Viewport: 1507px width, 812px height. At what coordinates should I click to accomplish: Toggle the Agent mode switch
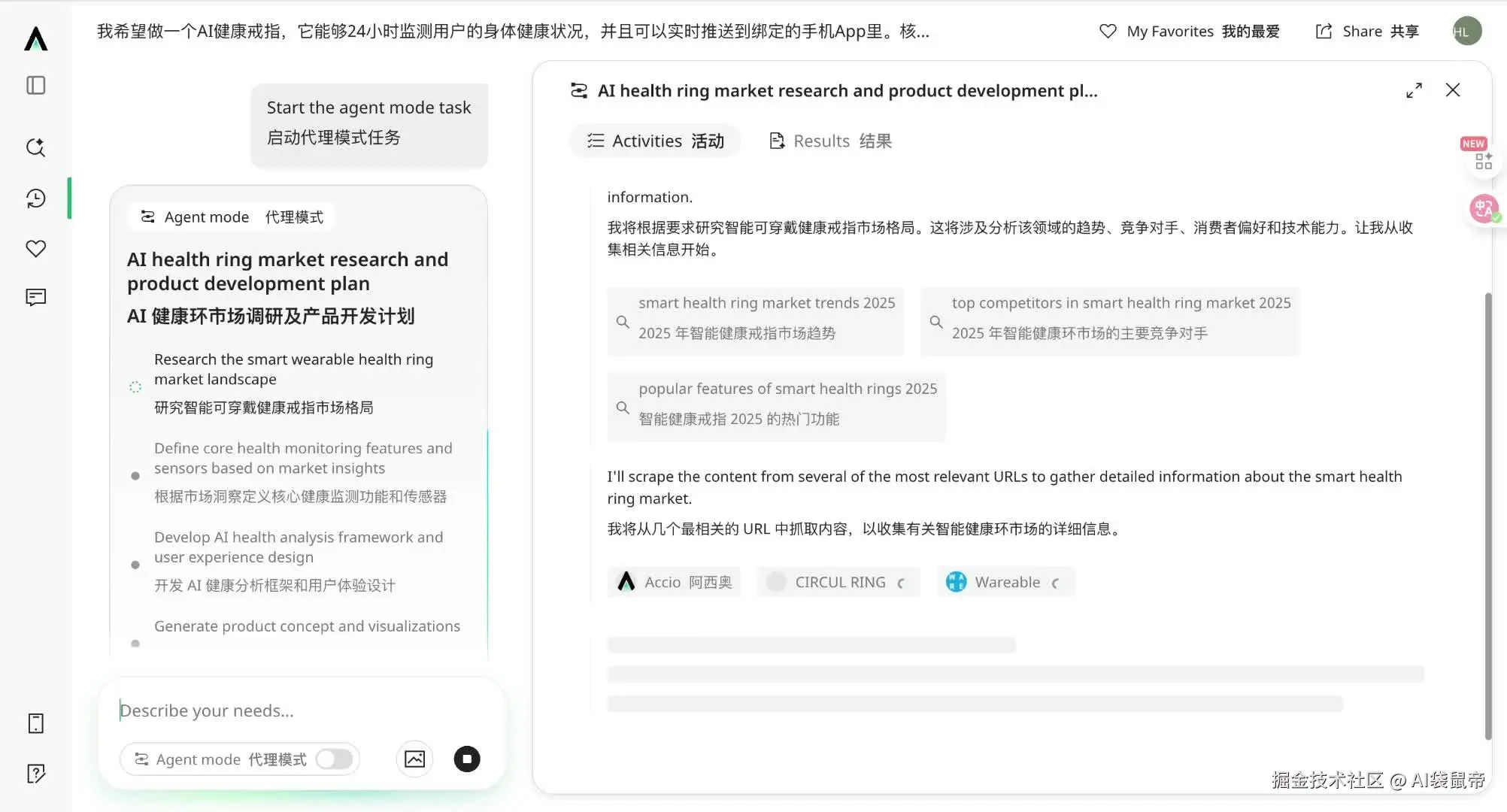(334, 759)
